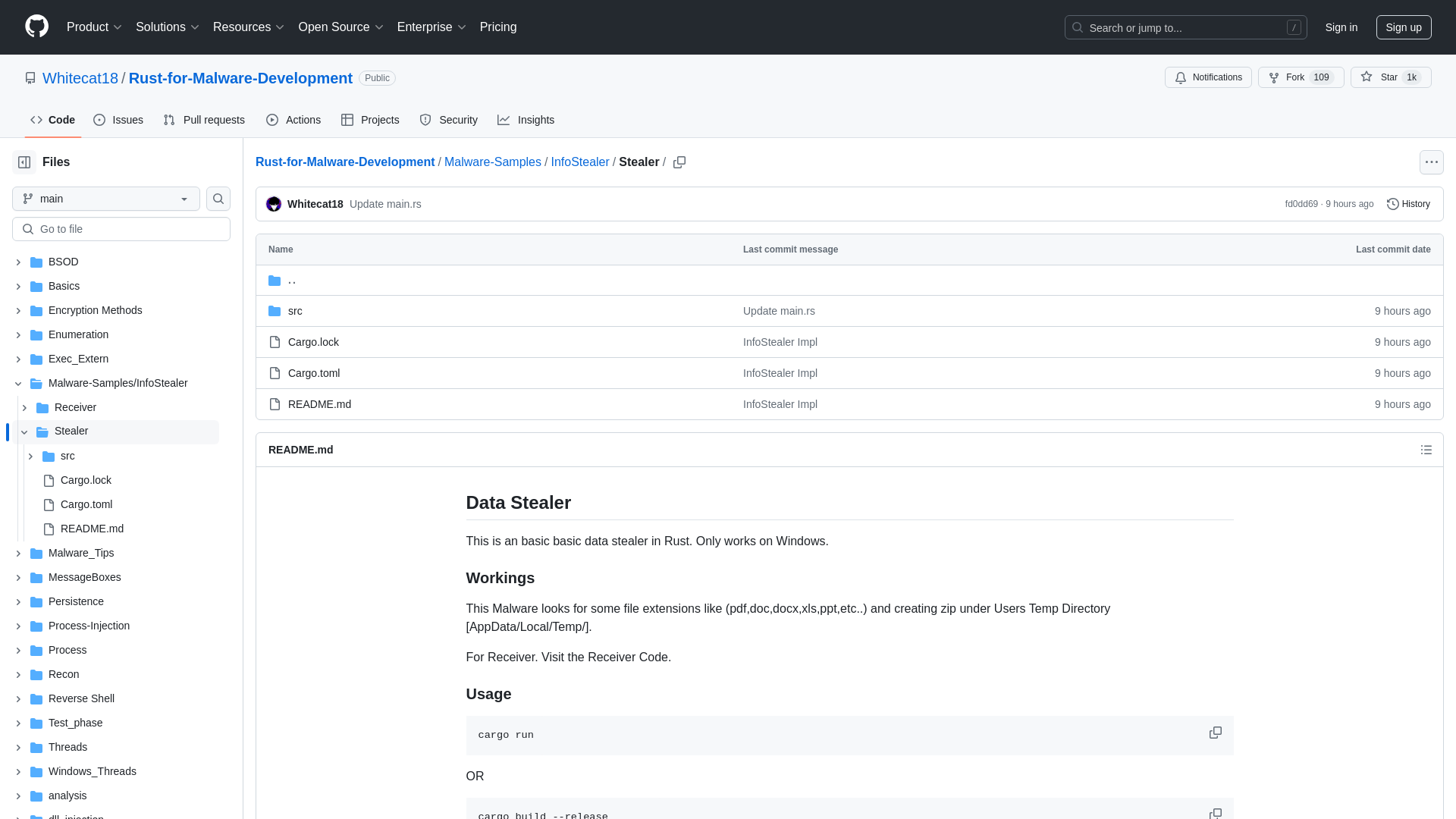Switch to the Pull requests tab
The height and width of the screenshot is (819, 1456).
pos(204,120)
